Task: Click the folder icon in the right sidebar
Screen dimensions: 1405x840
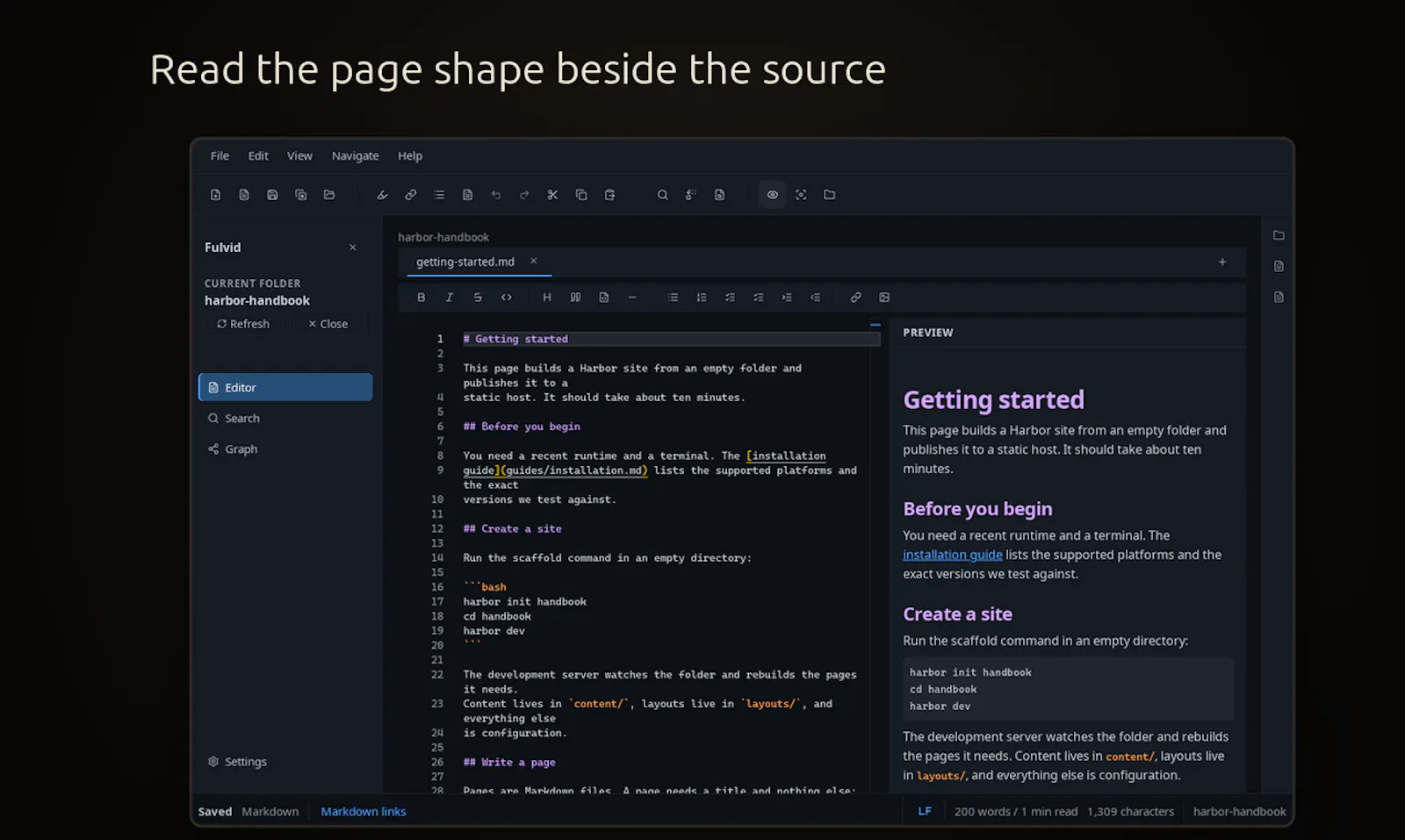Action: [1279, 235]
